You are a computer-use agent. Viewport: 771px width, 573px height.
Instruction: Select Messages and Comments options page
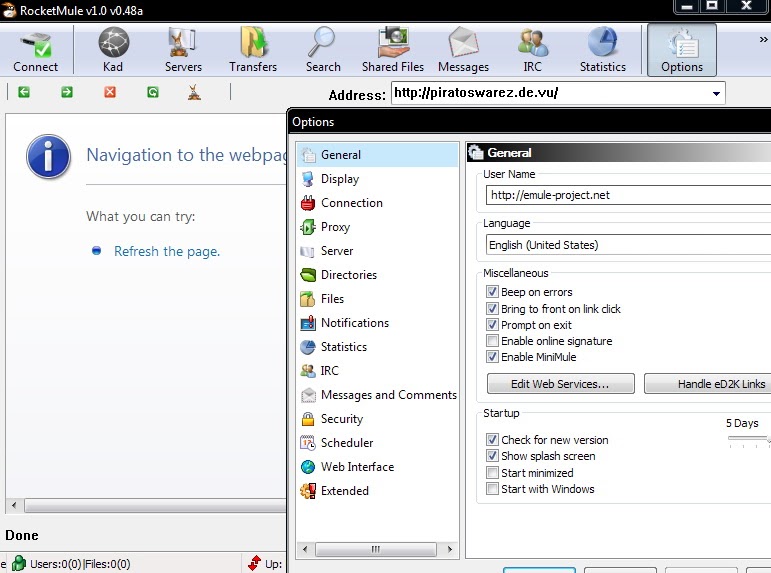coord(377,394)
